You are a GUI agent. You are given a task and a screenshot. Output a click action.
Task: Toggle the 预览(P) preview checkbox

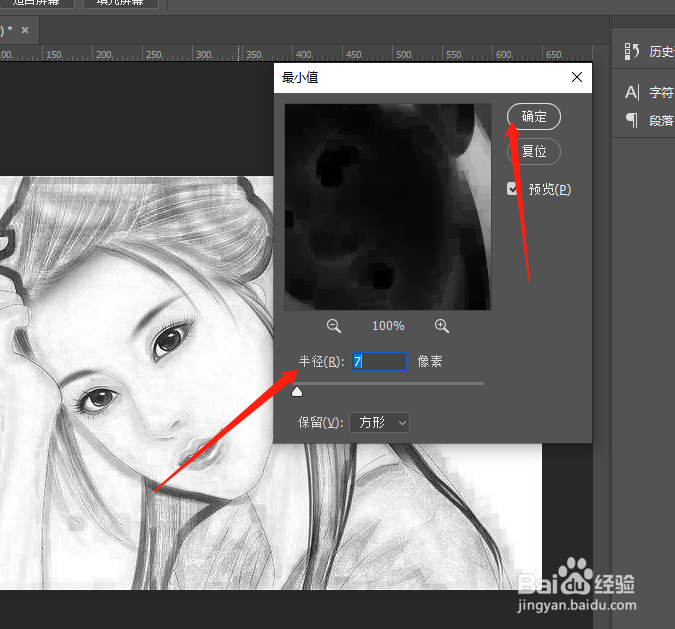tap(512, 189)
